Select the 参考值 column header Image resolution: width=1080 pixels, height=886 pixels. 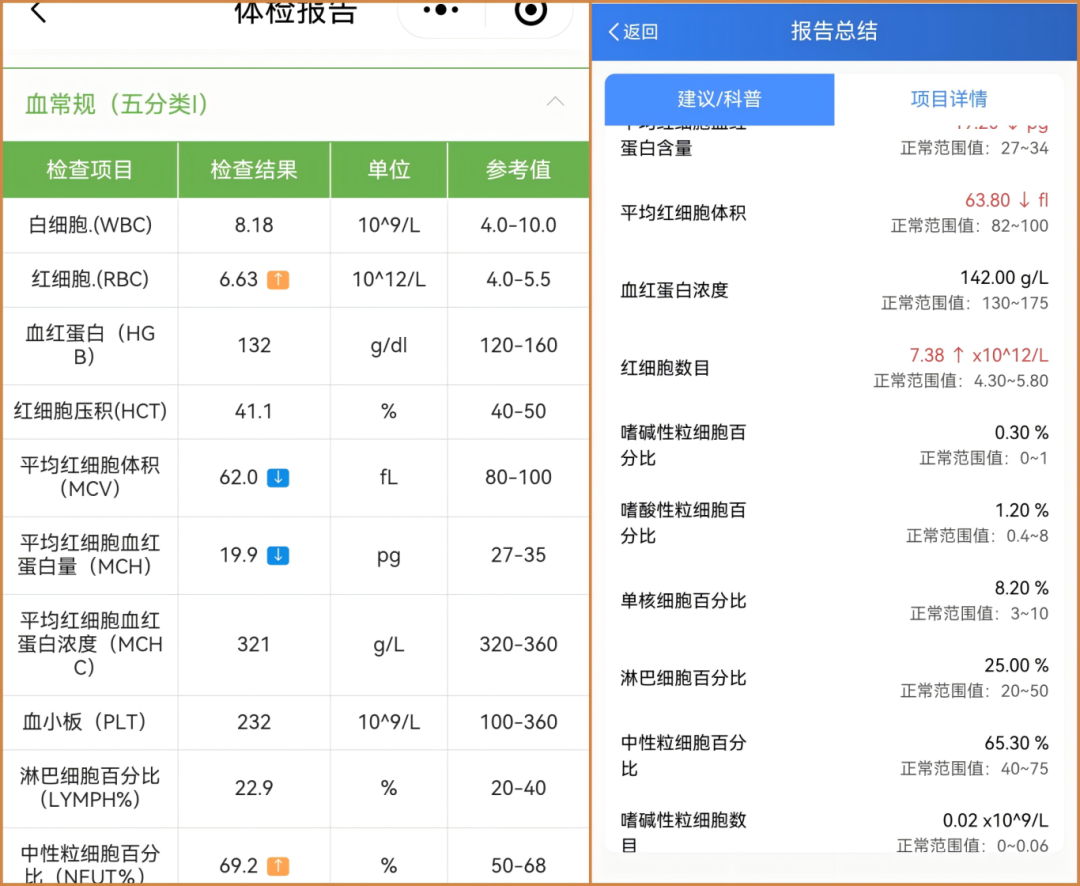pyautogui.click(x=518, y=170)
